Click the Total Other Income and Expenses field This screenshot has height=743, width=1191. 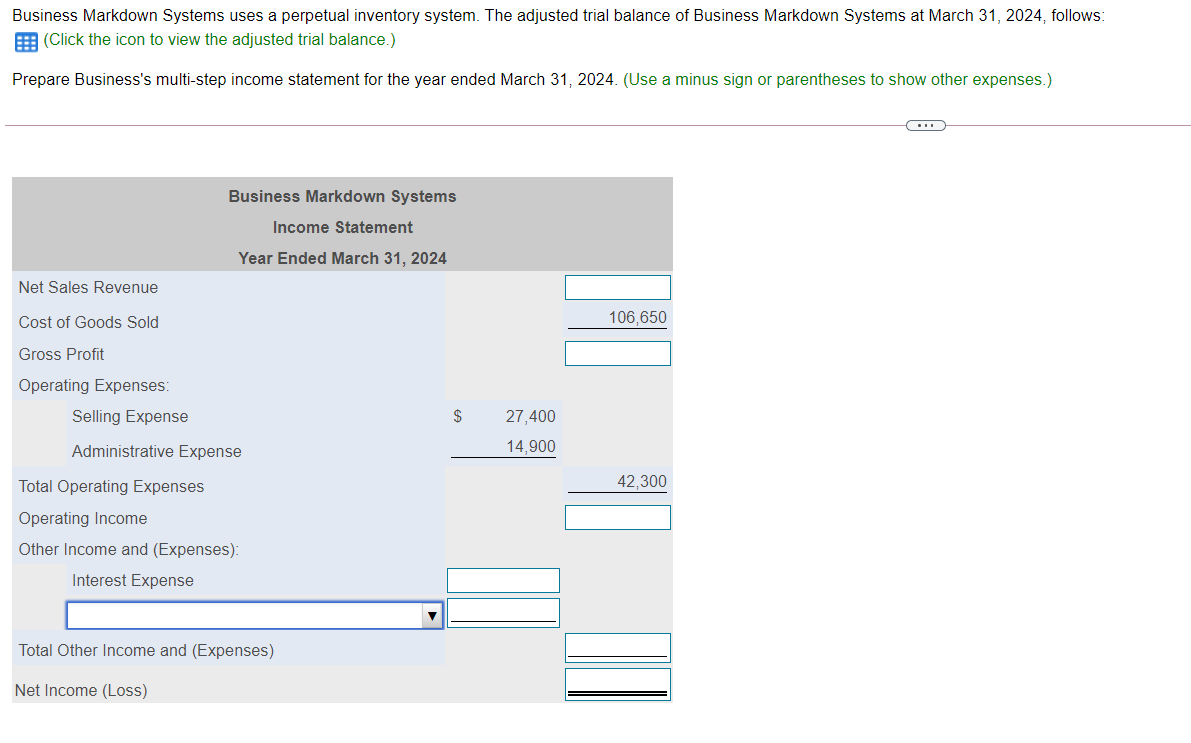pyautogui.click(x=617, y=646)
